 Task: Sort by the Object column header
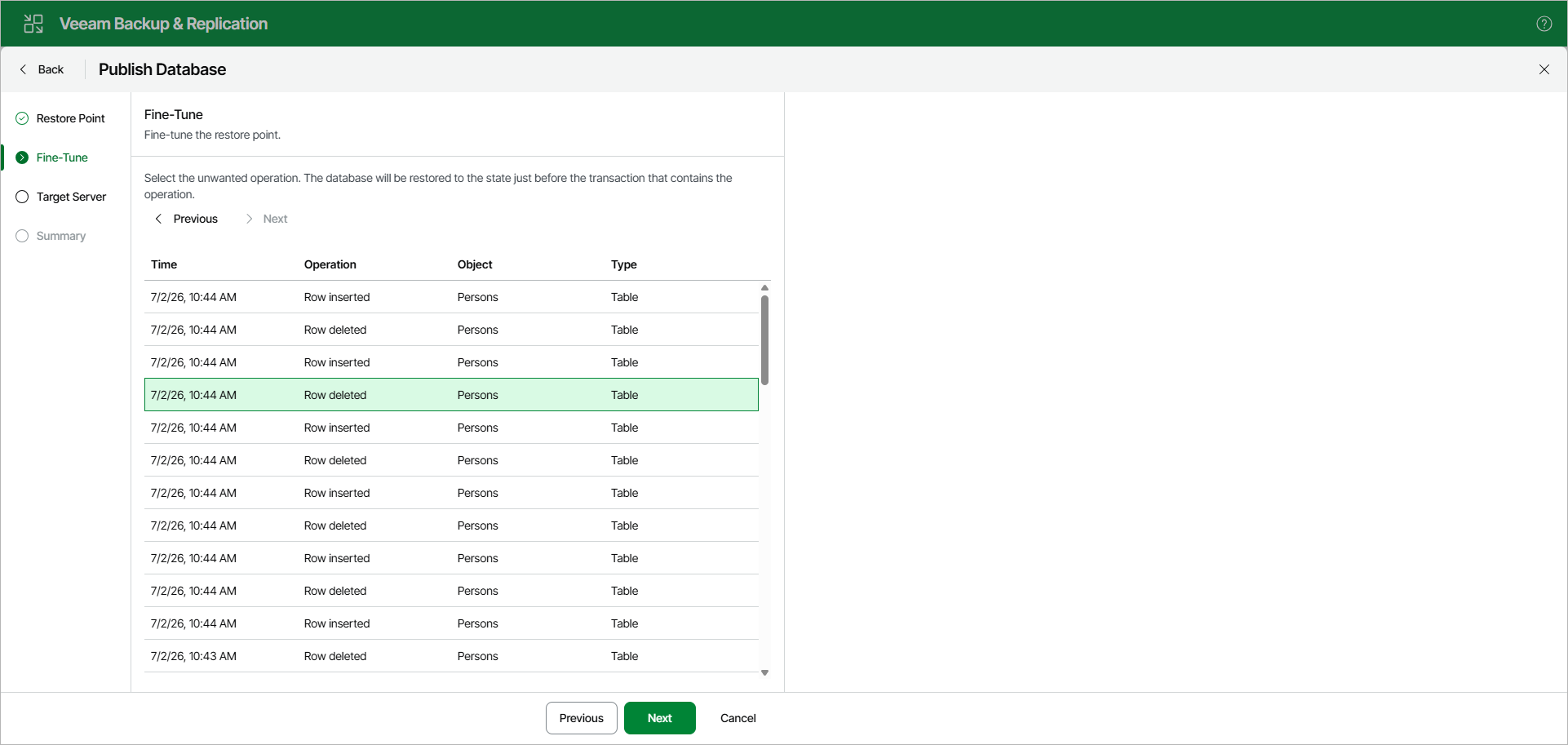pyautogui.click(x=475, y=264)
